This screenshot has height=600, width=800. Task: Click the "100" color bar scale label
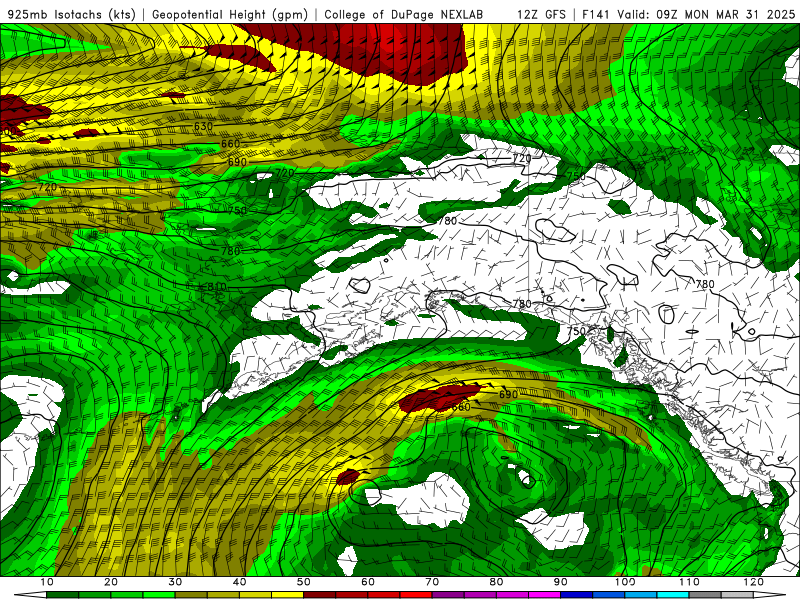pyautogui.click(x=625, y=582)
